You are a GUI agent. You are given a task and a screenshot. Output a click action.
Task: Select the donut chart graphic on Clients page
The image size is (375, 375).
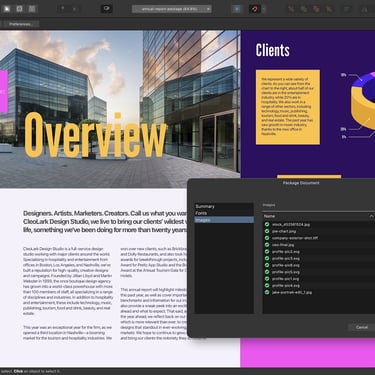363,102
